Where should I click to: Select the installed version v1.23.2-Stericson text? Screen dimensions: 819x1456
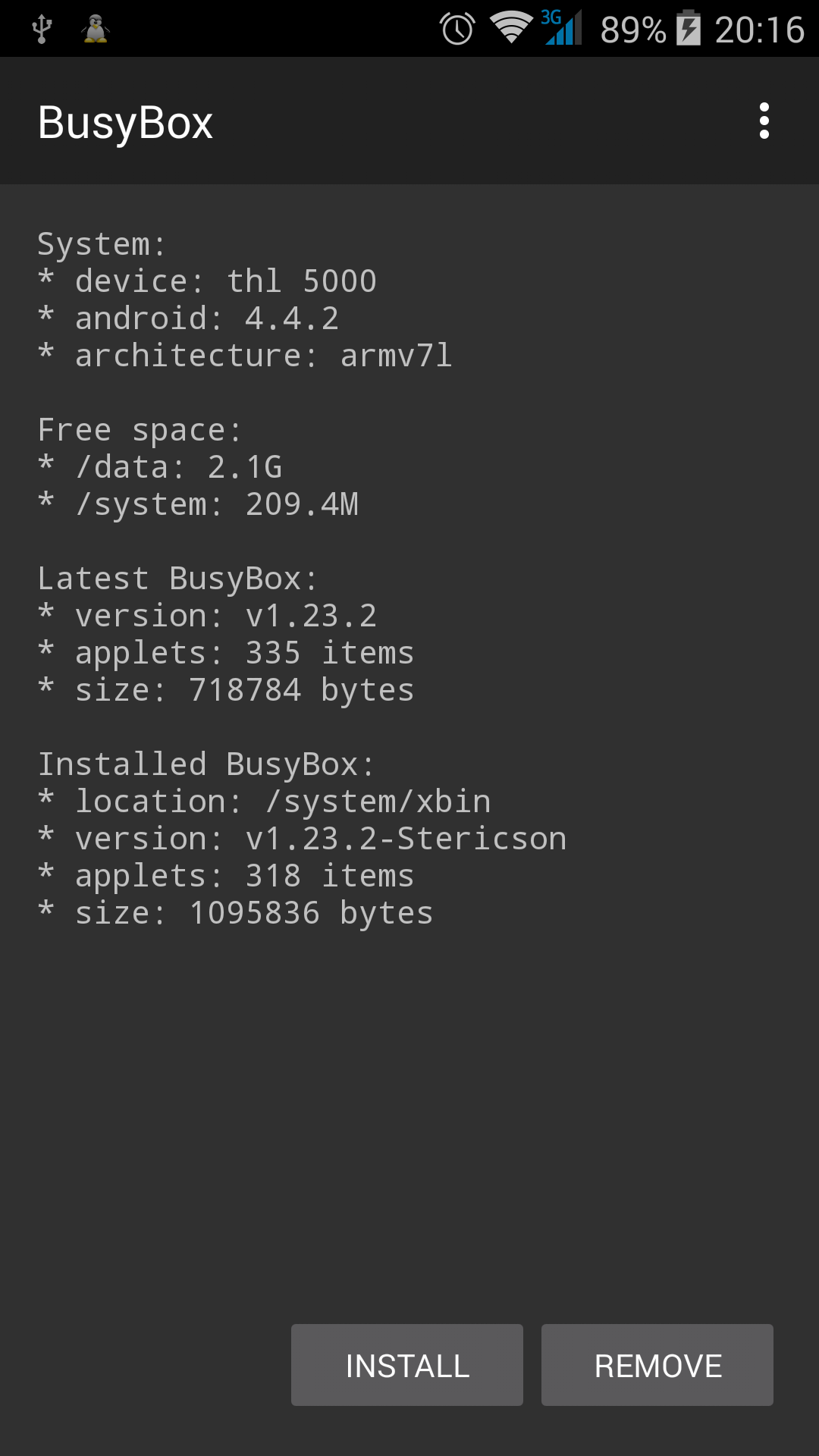[x=302, y=838]
